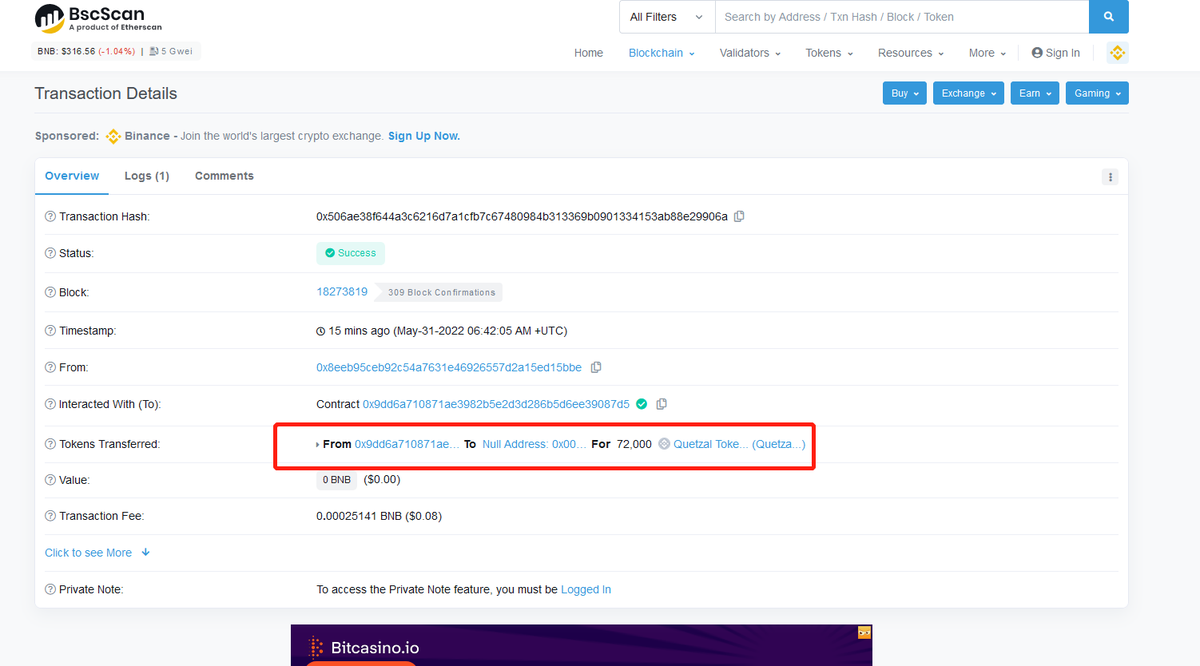
Task: Expand Click to see More details
Action: click(97, 553)
